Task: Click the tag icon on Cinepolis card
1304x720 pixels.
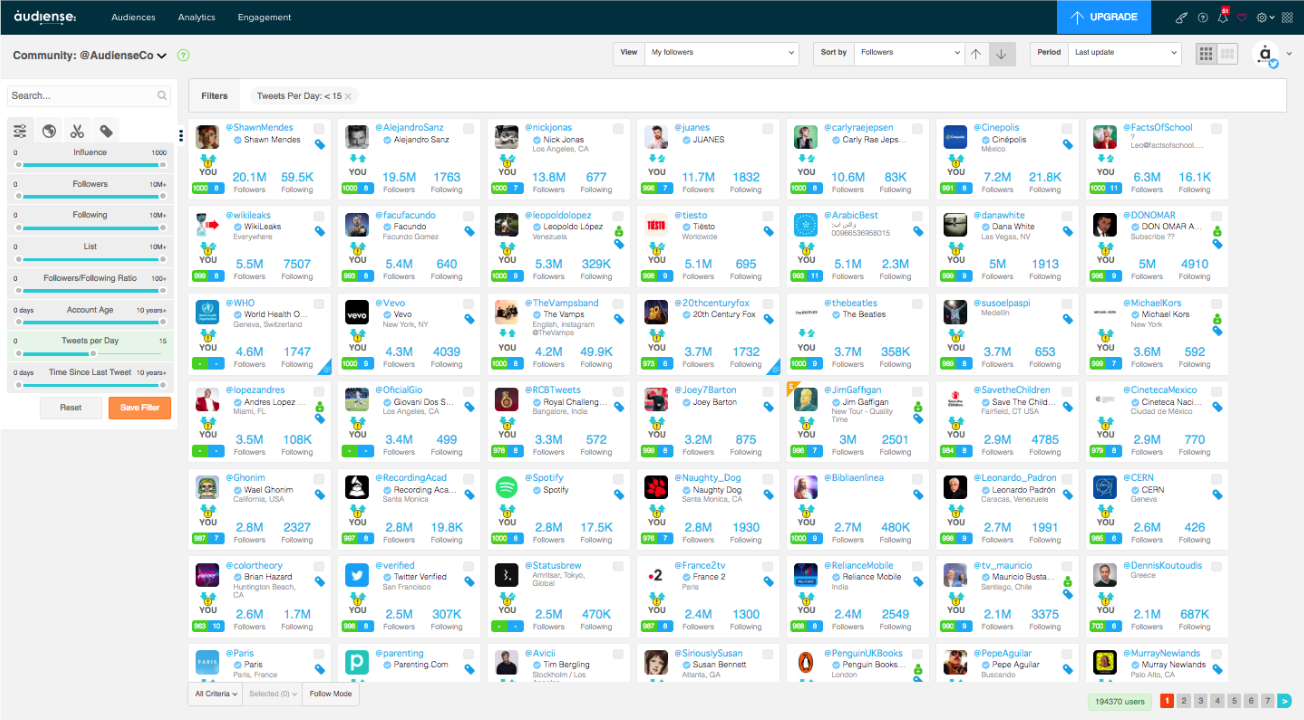Action: pos(1067,144)
